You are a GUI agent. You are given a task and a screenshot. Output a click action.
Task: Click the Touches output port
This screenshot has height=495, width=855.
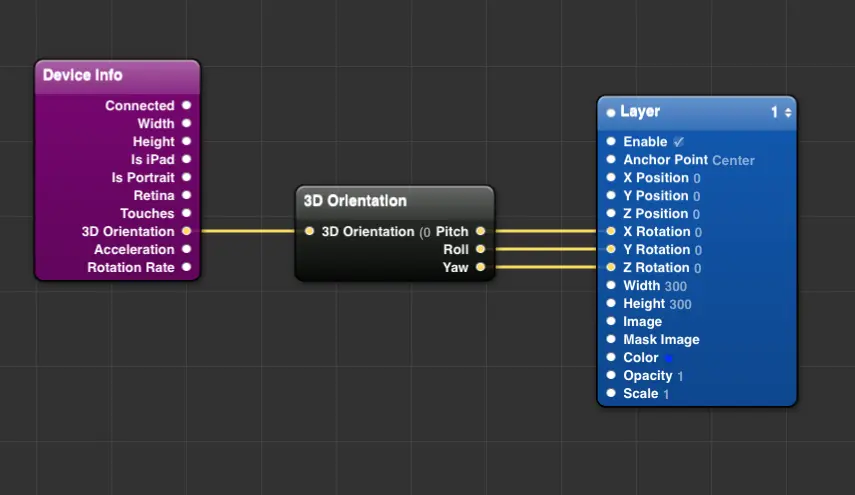pos(186,213)
